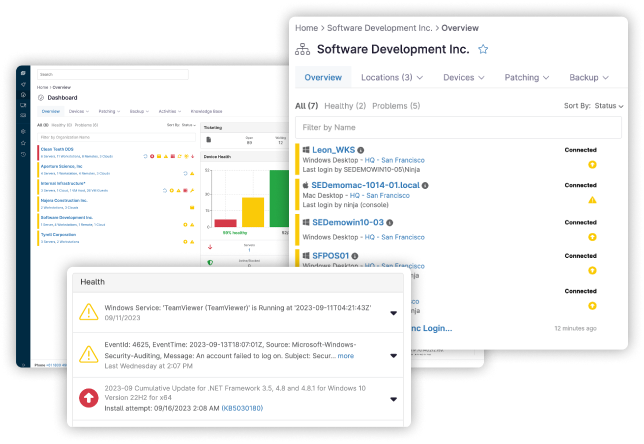644x444 pixels.
Task: Click the yellow bar in Device Health chart
Action: pyautogui.click(x=253, y=212)
